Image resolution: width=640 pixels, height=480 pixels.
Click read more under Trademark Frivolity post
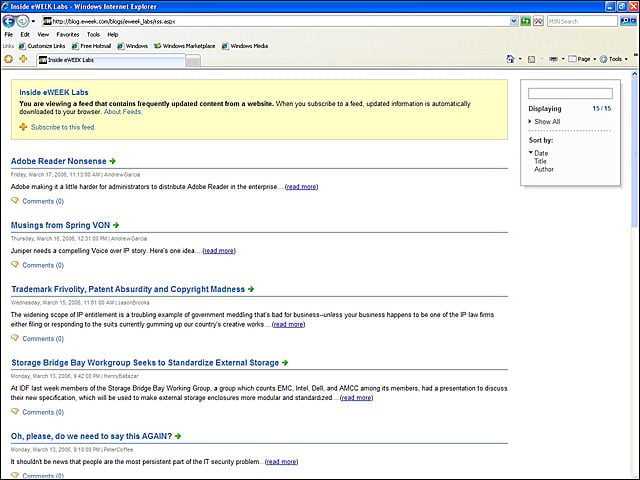pos(288,324)
